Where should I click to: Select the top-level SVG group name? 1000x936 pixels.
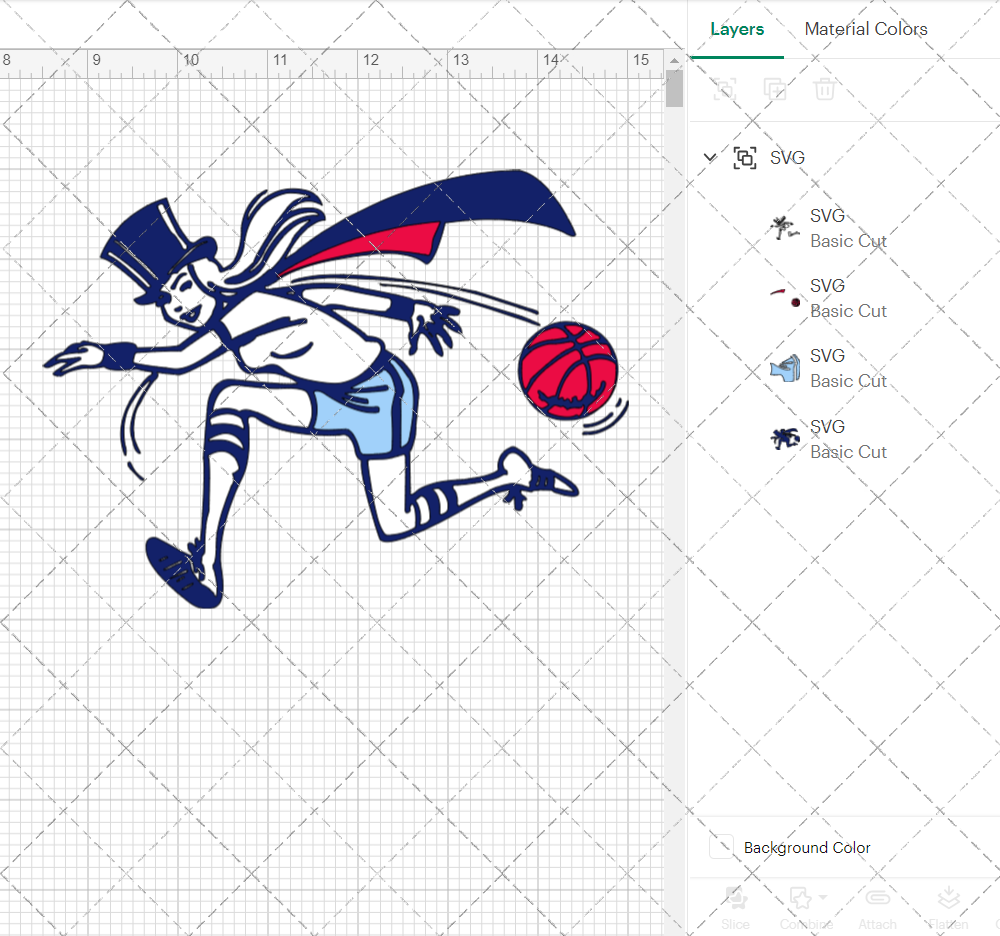pyautogui.click(x=787, y=157)
